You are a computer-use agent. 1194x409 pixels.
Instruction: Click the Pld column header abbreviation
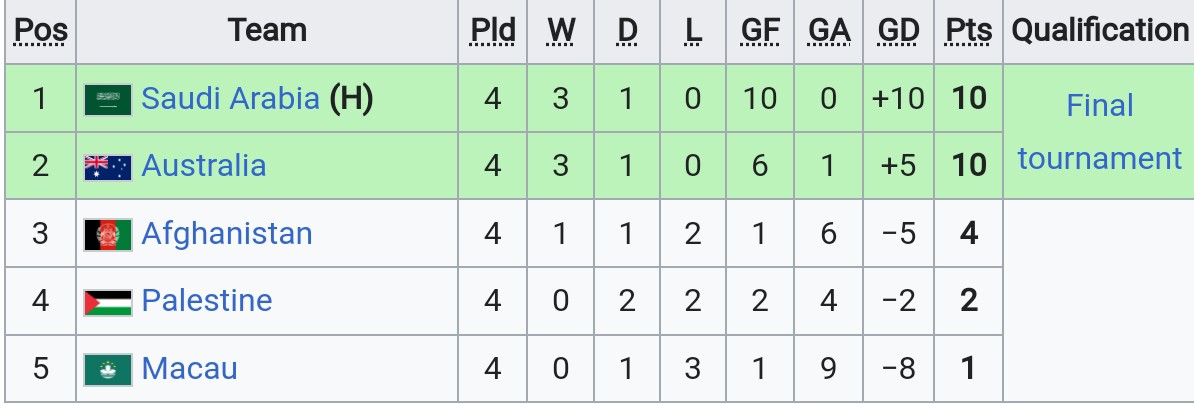pyautogui.click(x=493, y=31)
